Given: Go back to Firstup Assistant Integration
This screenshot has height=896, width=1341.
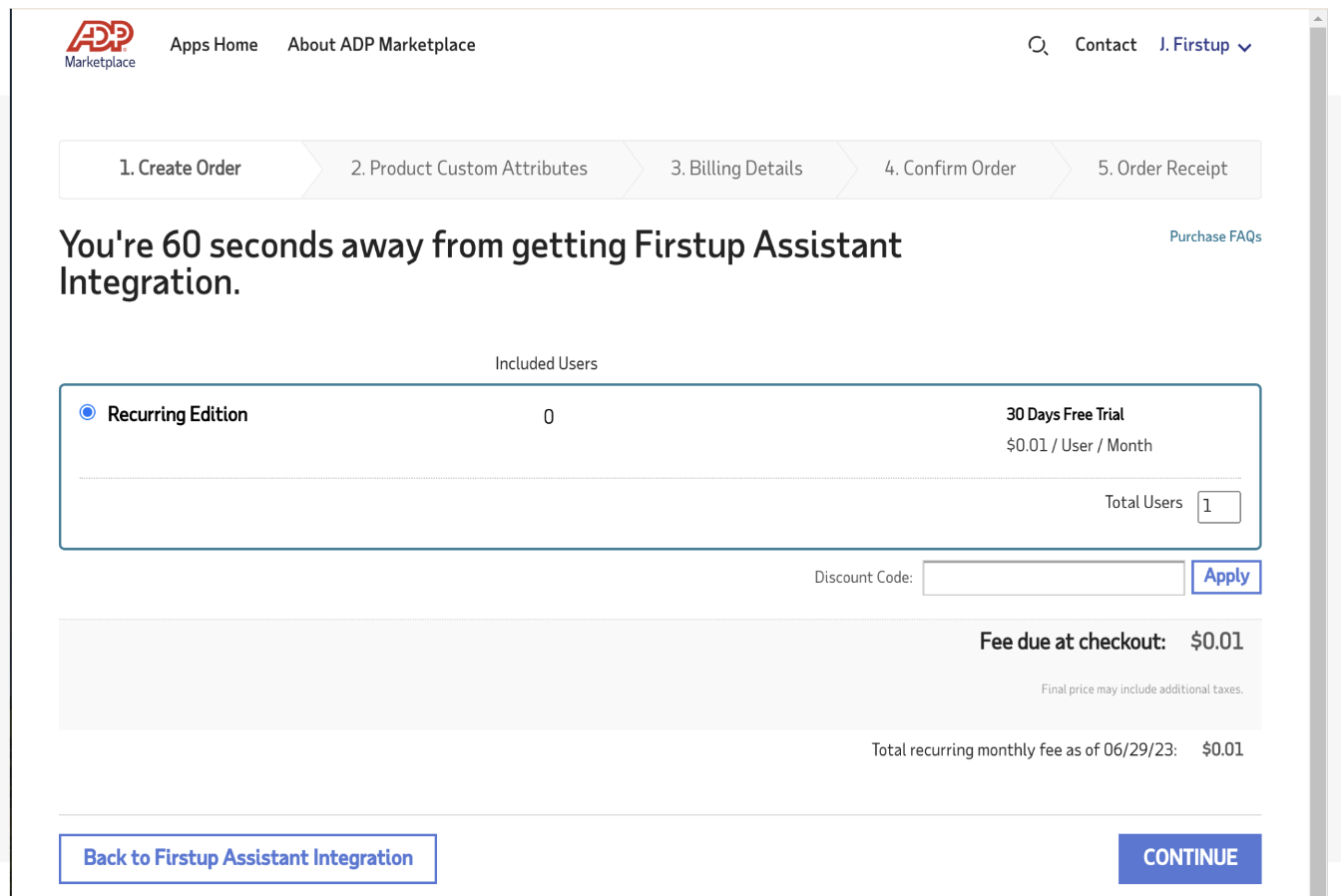Looking at the screenshot, I should tap(247, 858).
